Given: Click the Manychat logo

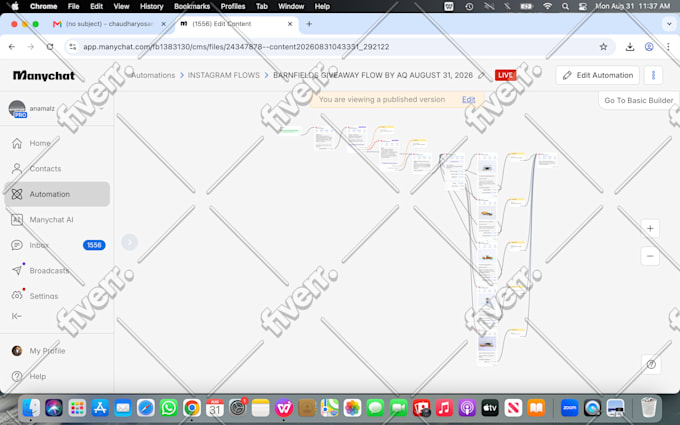Looking at the screenshot, I should click(44, 75).
